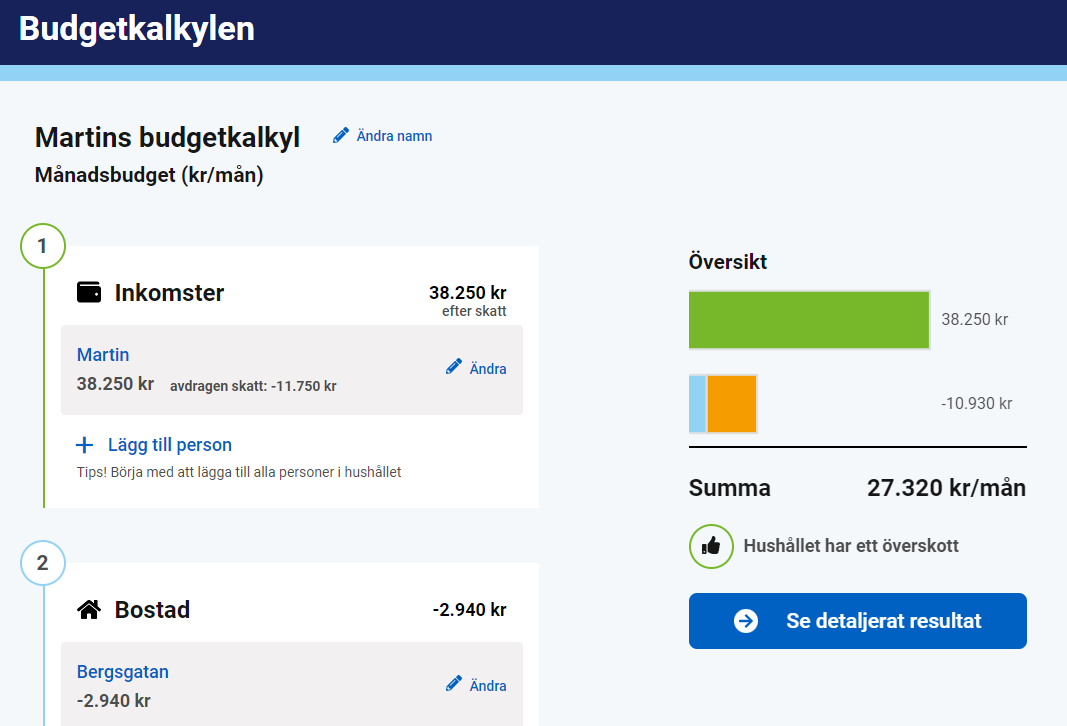1067x726 pixels.
Task: Click the house icon beside Bostad
Action: (88, 609)
